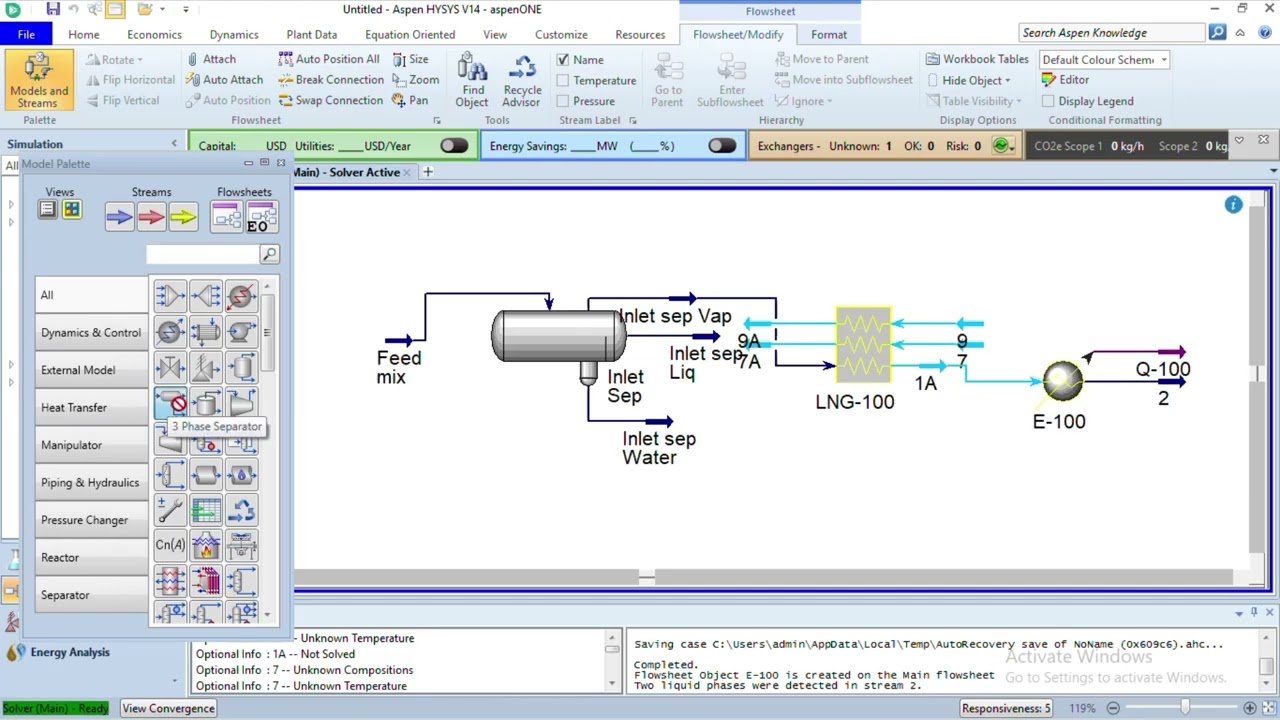Click the Swap Connection button

coord(330,100)
